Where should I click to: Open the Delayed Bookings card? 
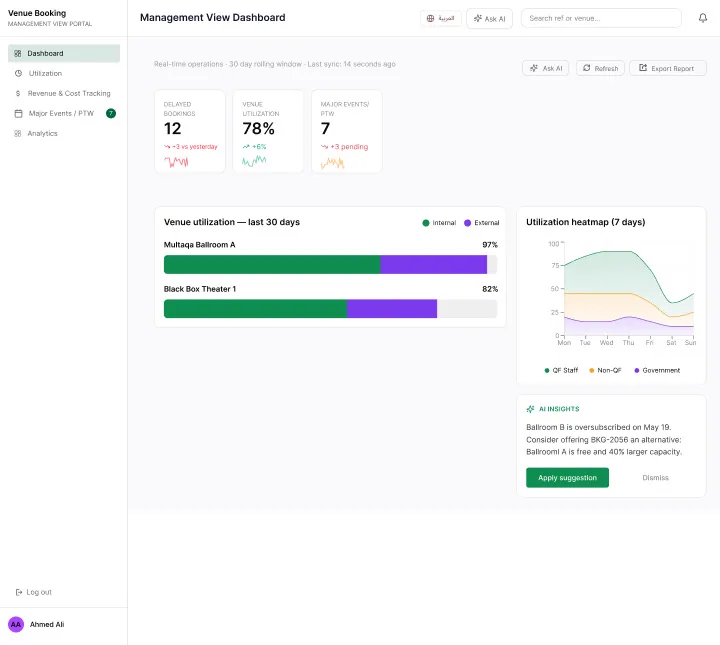190,131
